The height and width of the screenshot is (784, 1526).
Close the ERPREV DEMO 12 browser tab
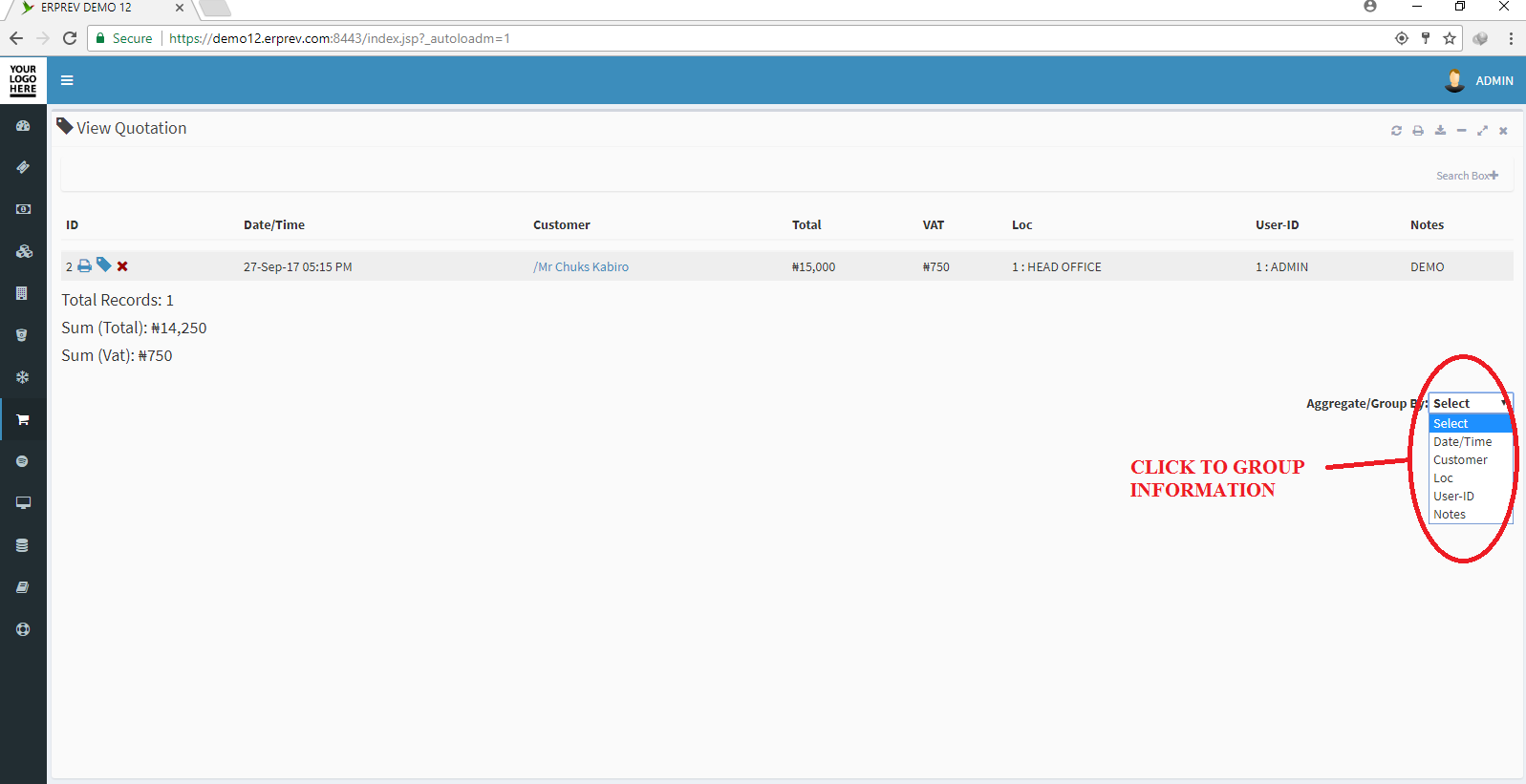click(x=180, y=8)
